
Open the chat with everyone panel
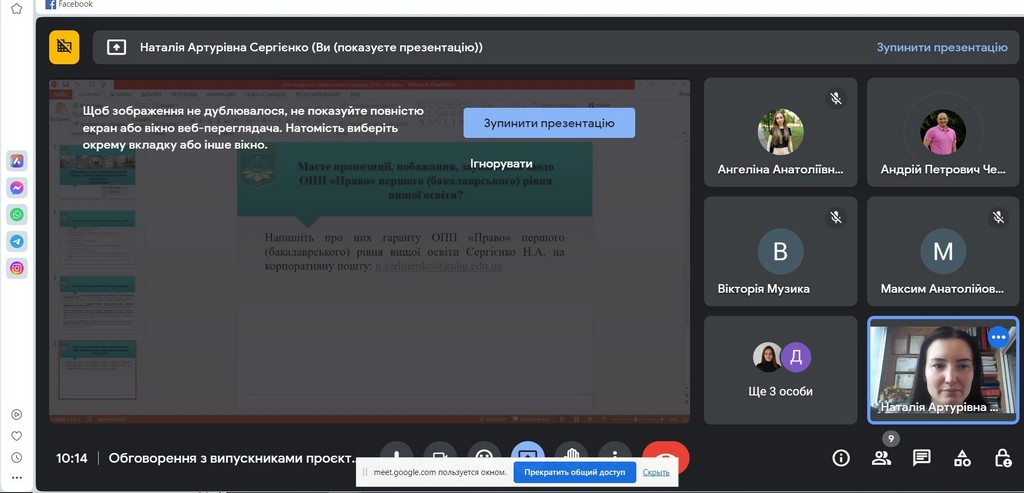click(921, 458)
